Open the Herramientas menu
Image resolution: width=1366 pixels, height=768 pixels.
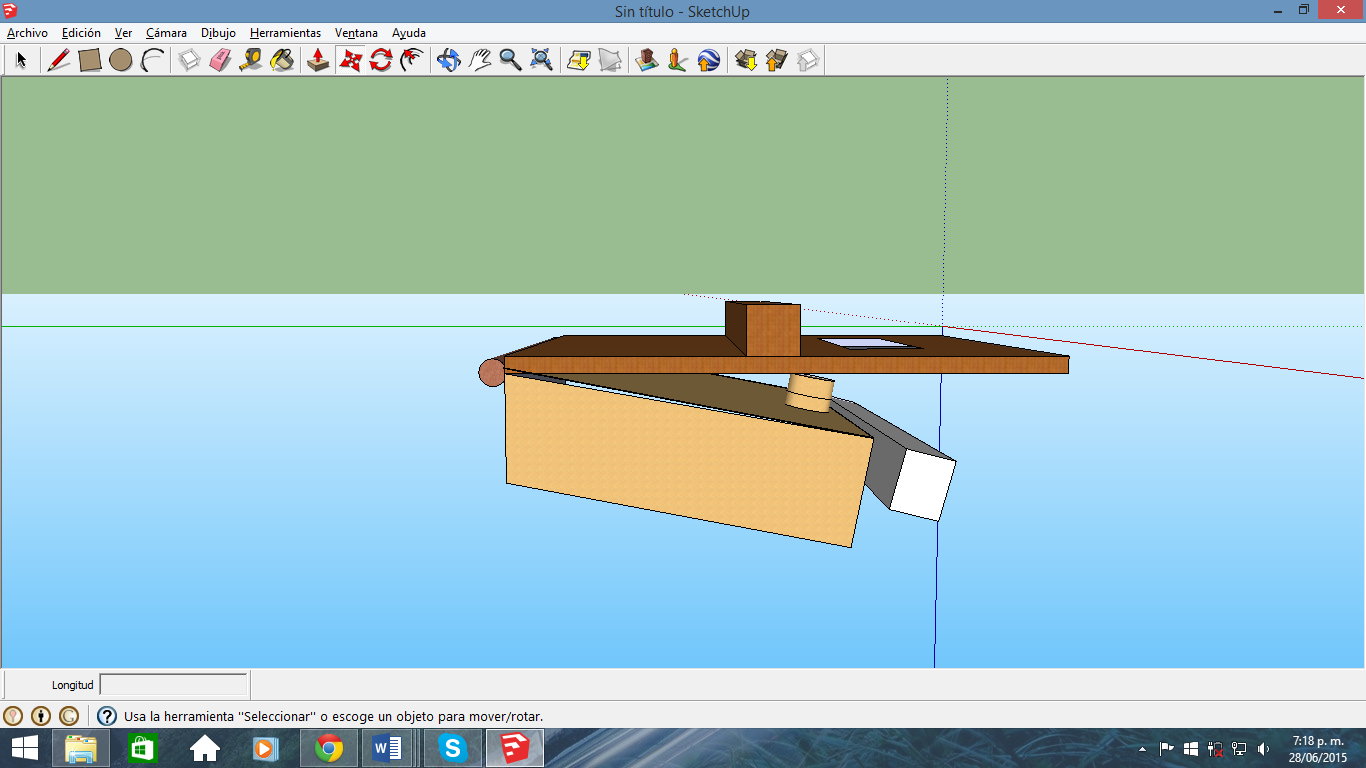pos(285,33)
